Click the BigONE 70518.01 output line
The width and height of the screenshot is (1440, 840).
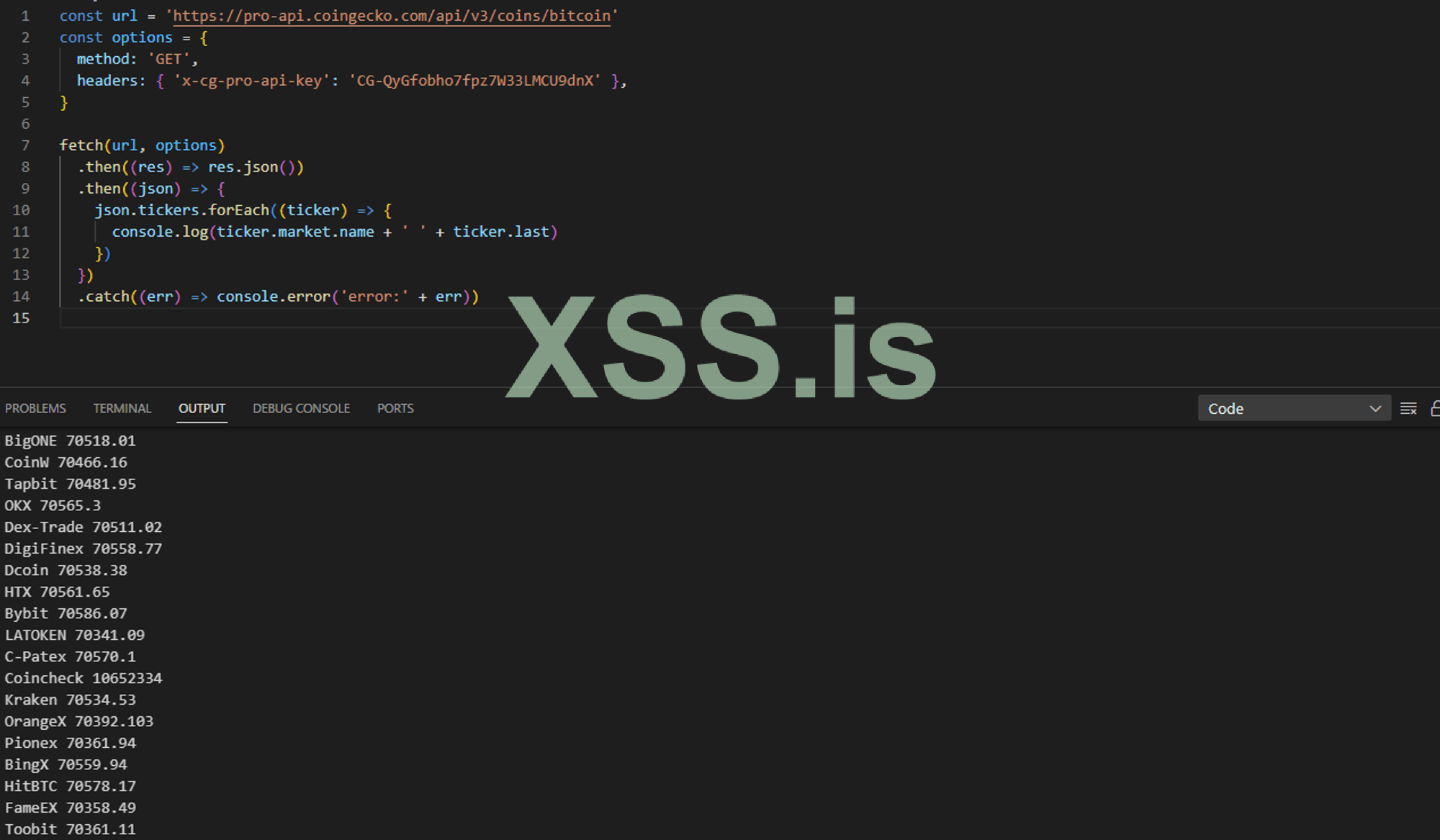coord(70,441)
